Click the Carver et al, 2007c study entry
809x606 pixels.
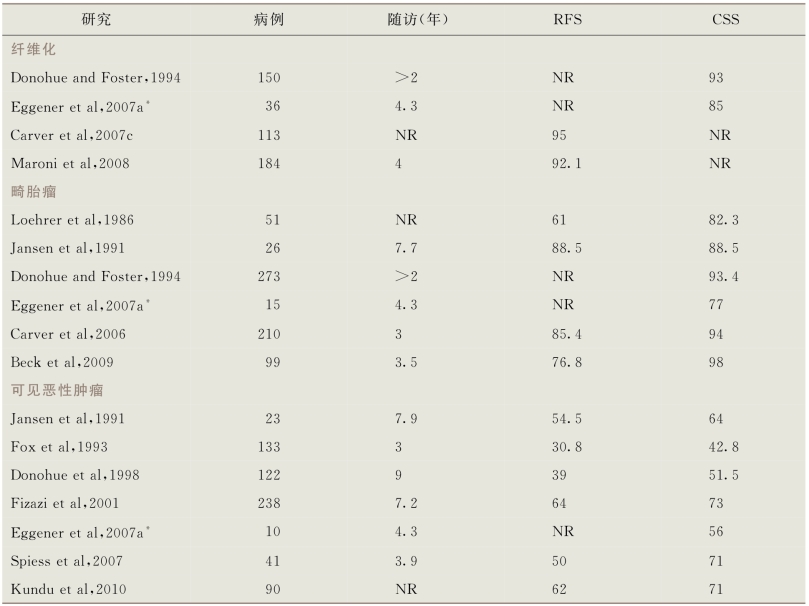click(x=72, y=135)
